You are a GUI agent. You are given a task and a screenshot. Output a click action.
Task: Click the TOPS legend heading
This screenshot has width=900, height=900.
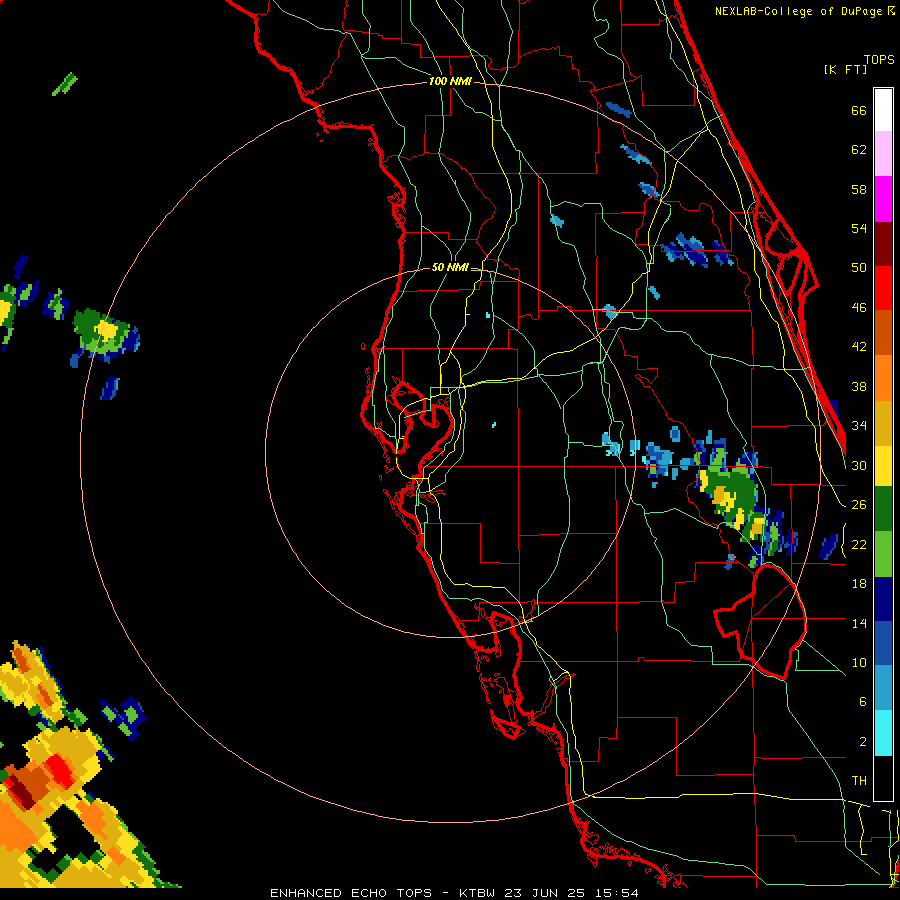tap(879, 60)
